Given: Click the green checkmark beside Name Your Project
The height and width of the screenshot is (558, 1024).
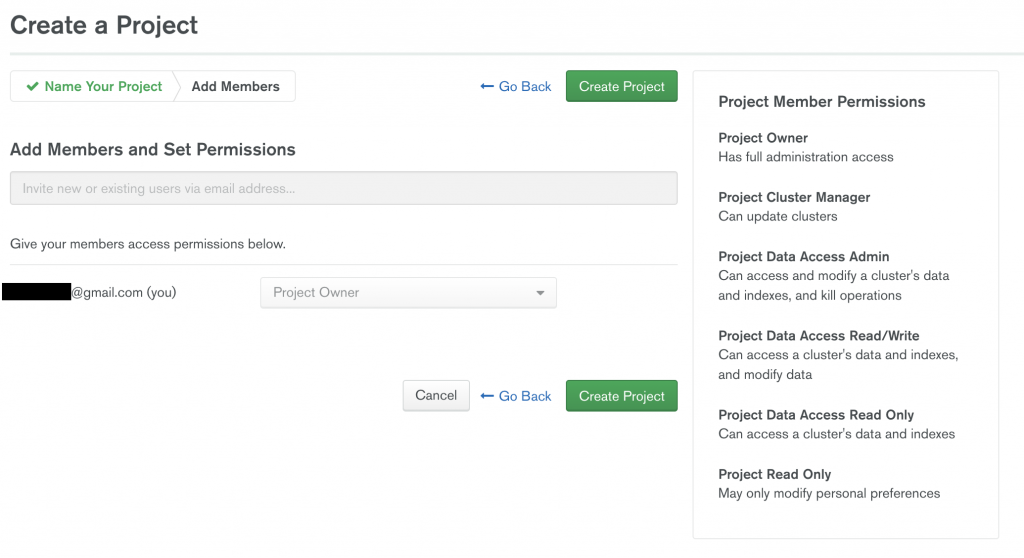Looking at the screenshot, I should pos(32,87).
